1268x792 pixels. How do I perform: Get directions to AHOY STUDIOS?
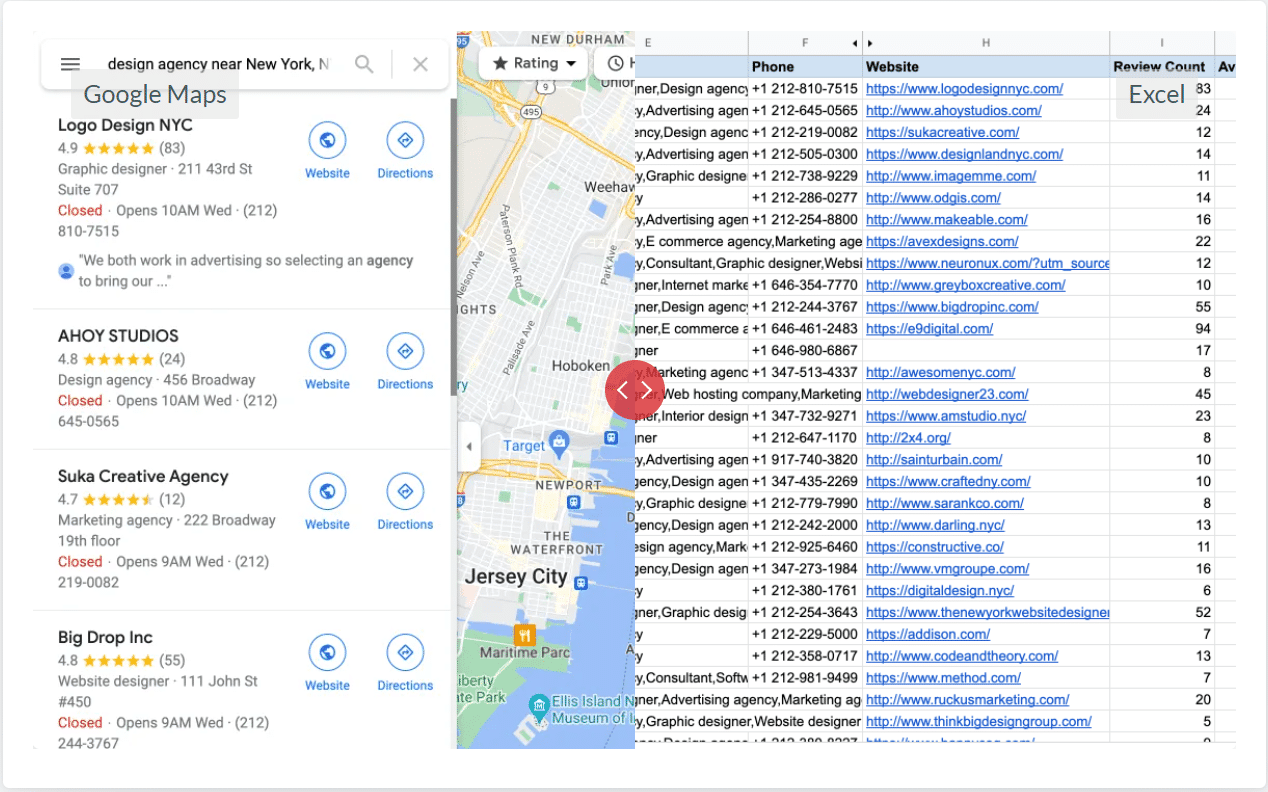pos(405,352)
